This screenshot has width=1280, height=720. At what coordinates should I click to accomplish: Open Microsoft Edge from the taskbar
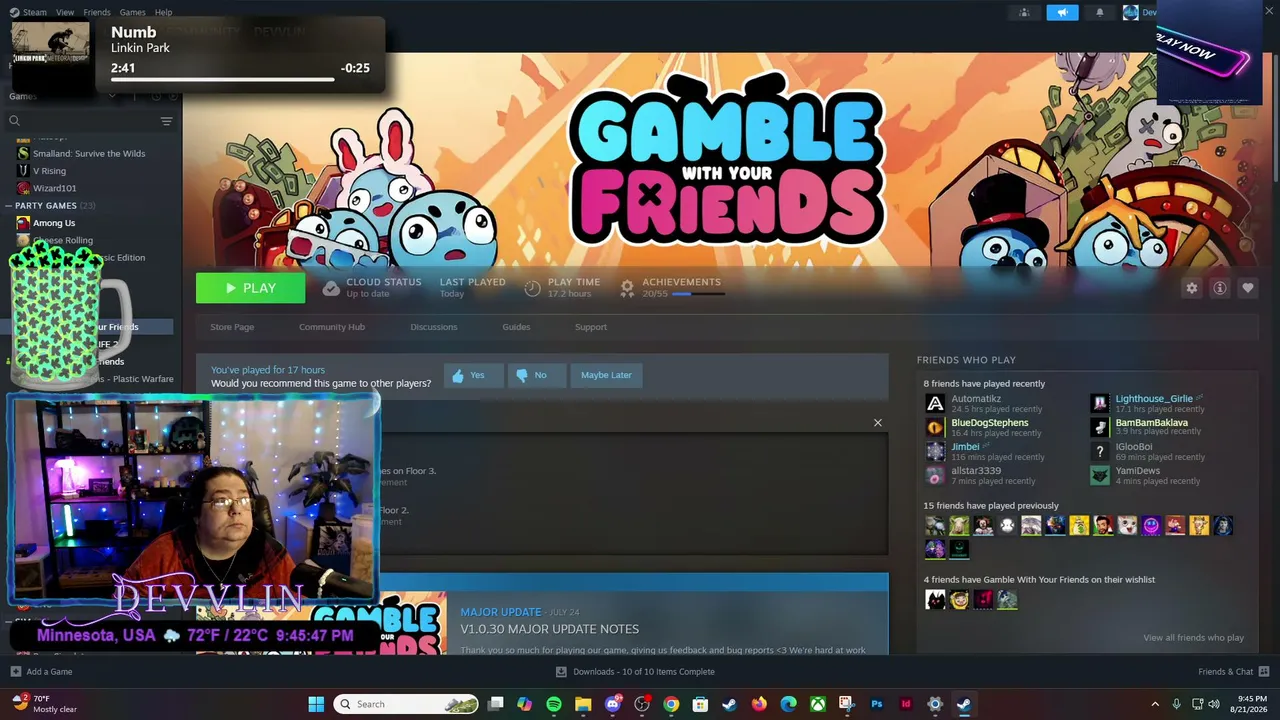click(788, 704)
